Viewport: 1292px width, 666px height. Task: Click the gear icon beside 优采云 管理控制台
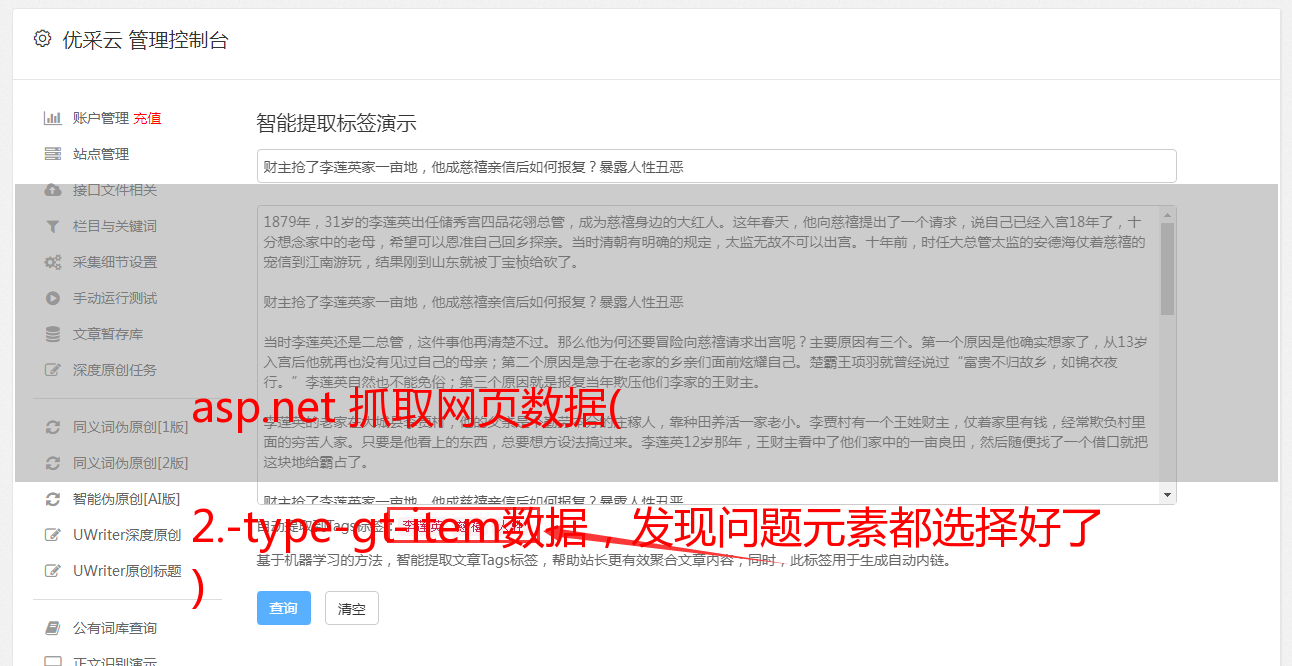[x=42, y=39]
